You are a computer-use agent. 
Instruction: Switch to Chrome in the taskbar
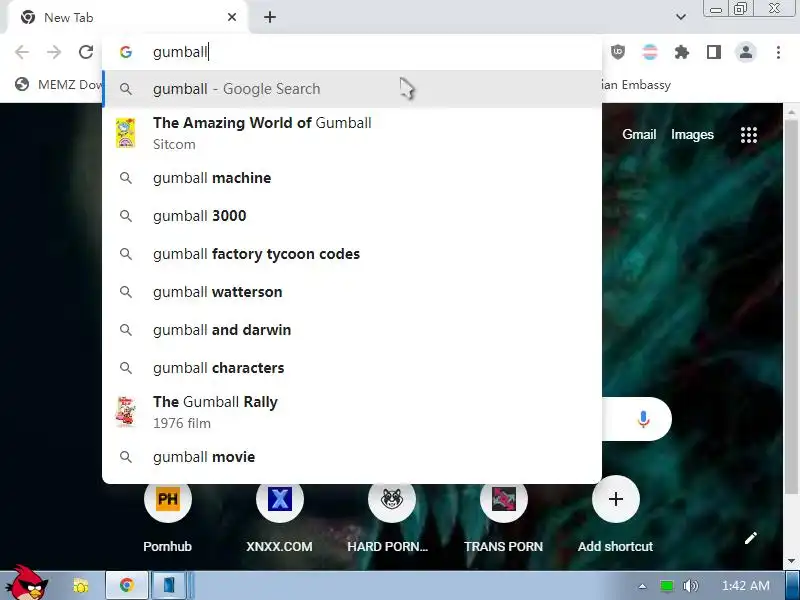(x=127, y=585)
